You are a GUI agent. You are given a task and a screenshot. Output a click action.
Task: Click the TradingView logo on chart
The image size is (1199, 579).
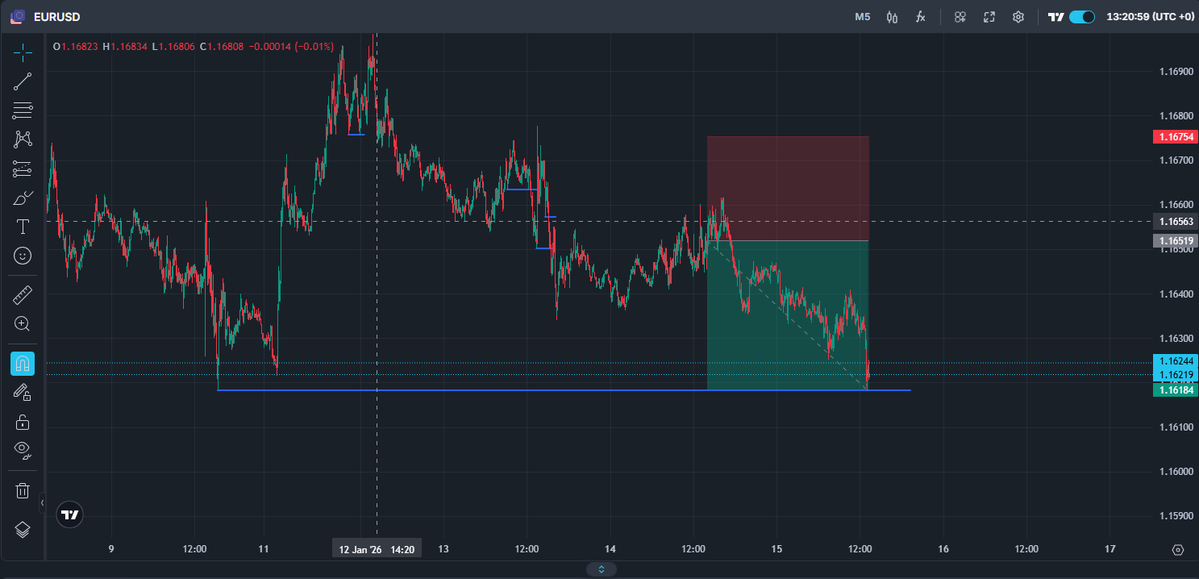(70, 515)
